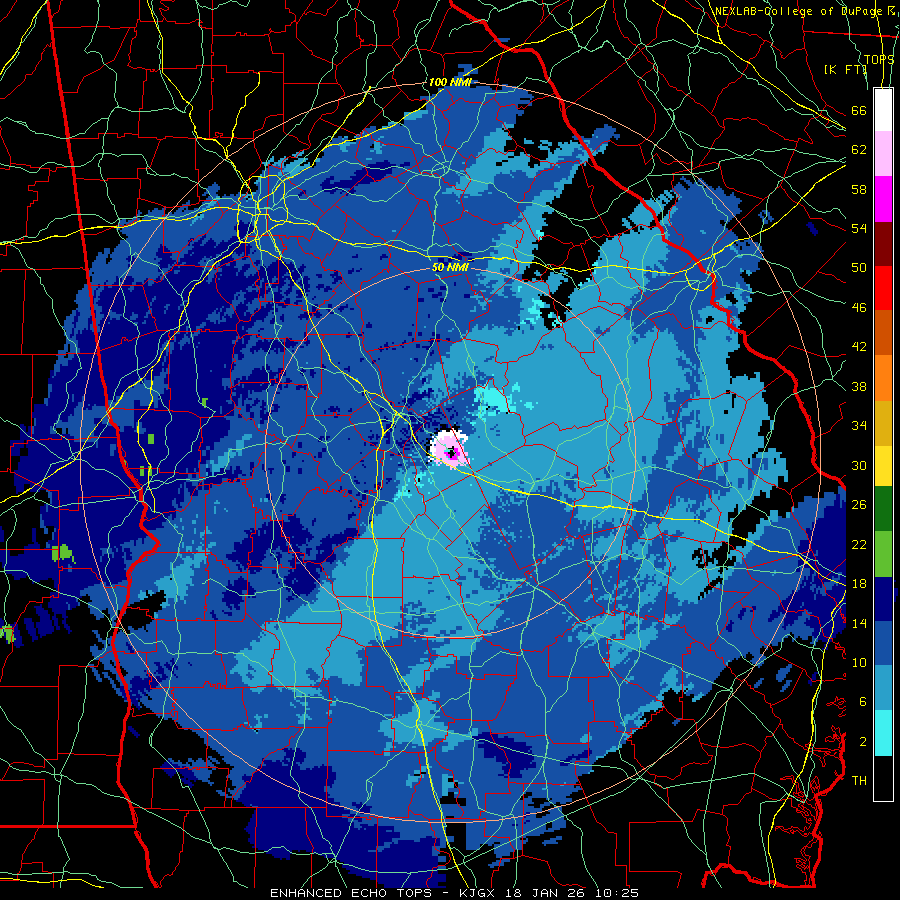This screenshot has width=900, height=900.
Task: Click the 42 legend label
Action: (859, 346)
